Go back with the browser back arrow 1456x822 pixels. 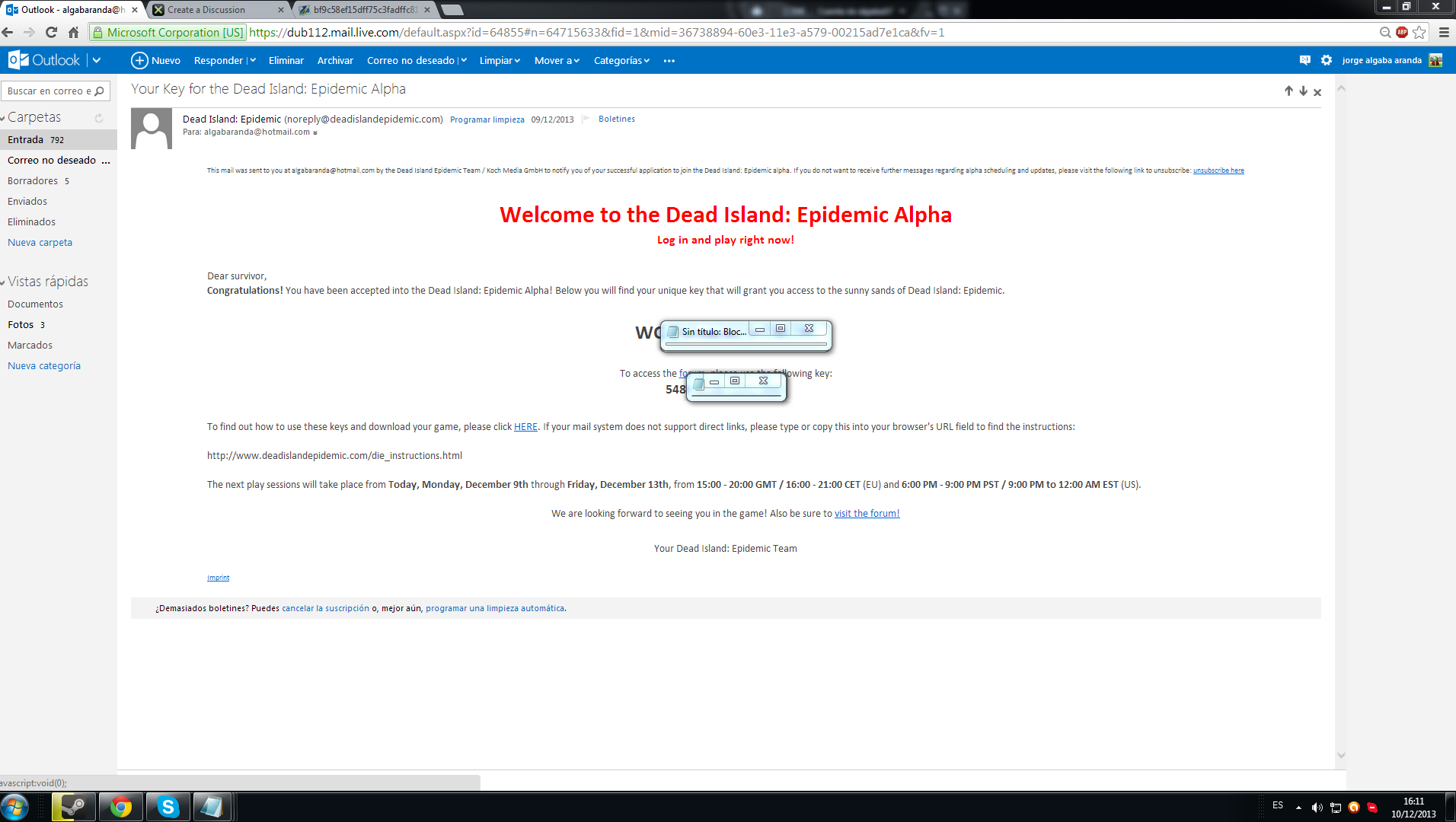(x=8, y=32)
